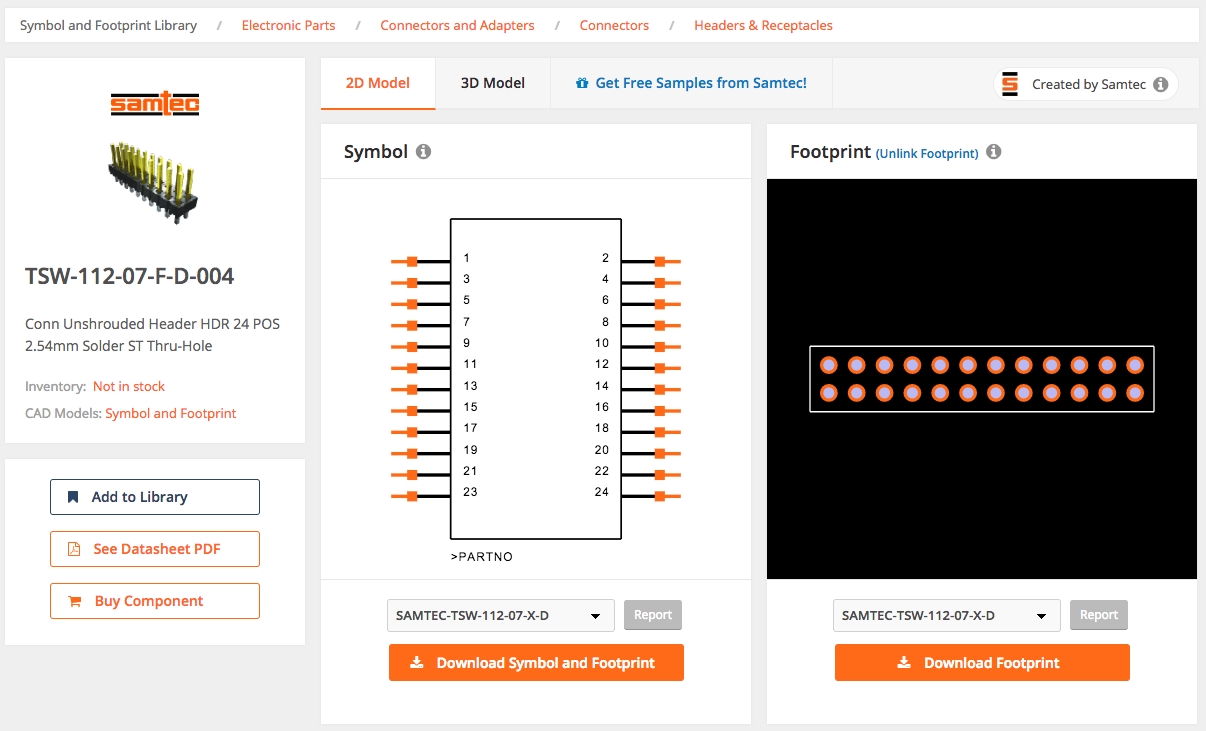Open Get Free Samples from Samtec tab

[x=691, y=83]
